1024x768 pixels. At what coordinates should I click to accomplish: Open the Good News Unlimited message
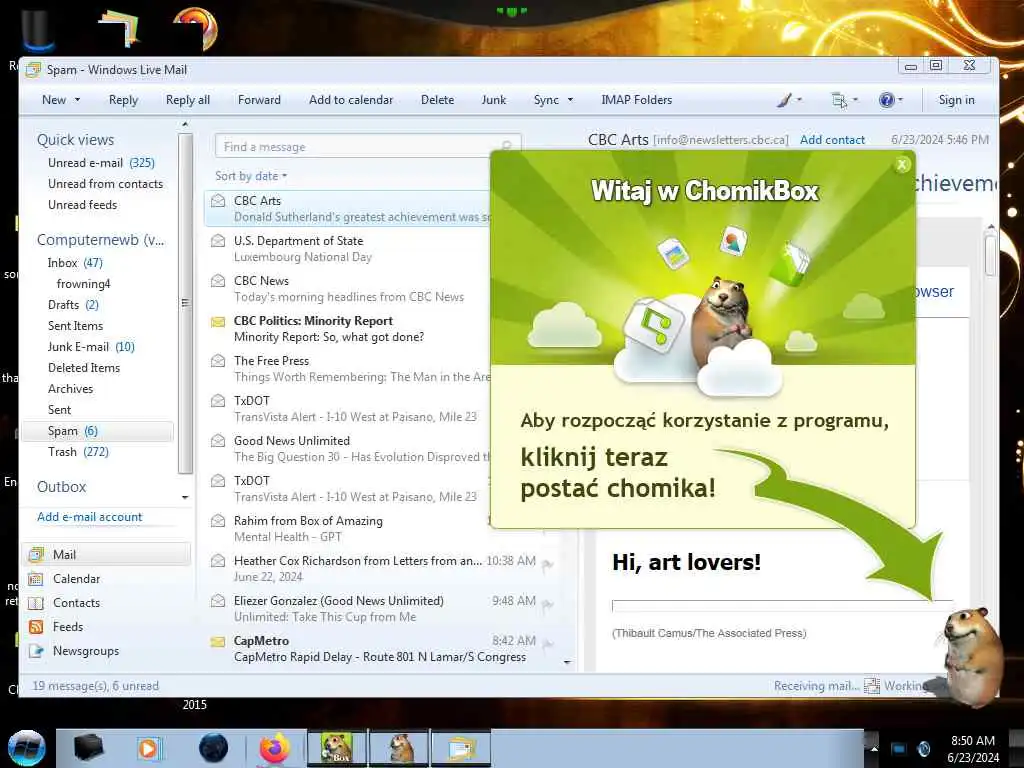pyautogui.click(x=347, y=449)
